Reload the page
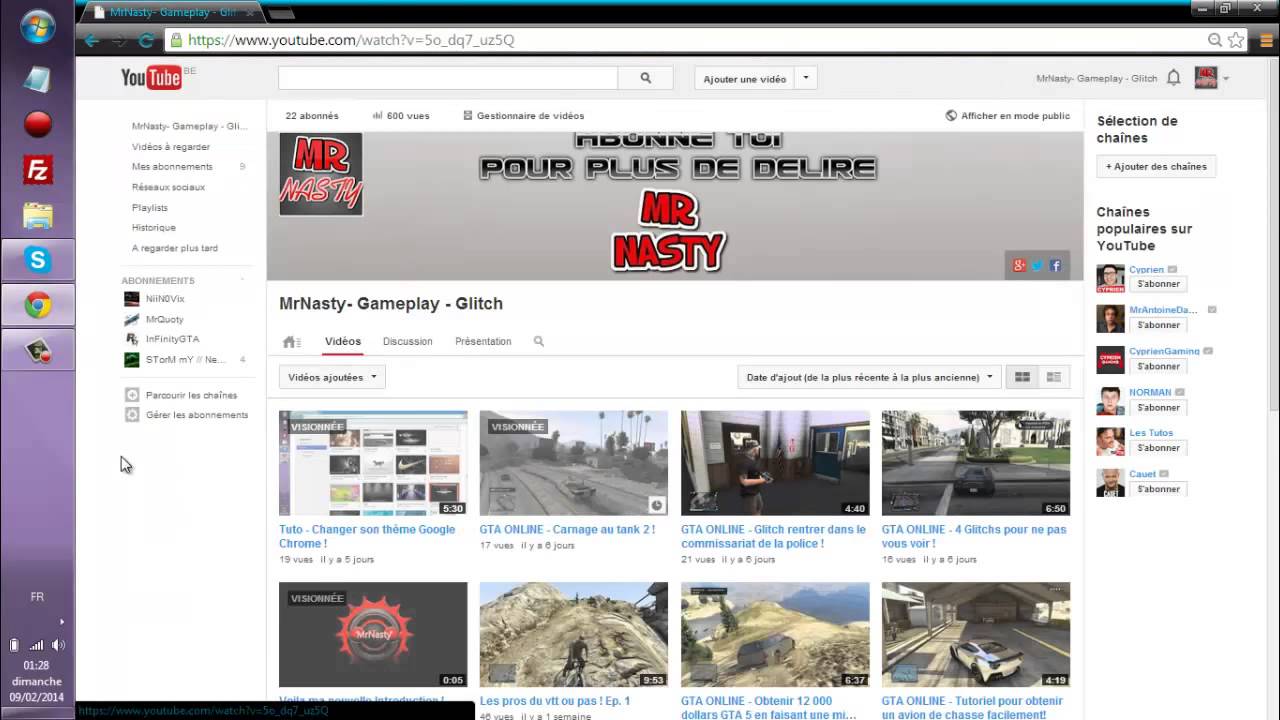1280x720 pixels. (146, 41)
